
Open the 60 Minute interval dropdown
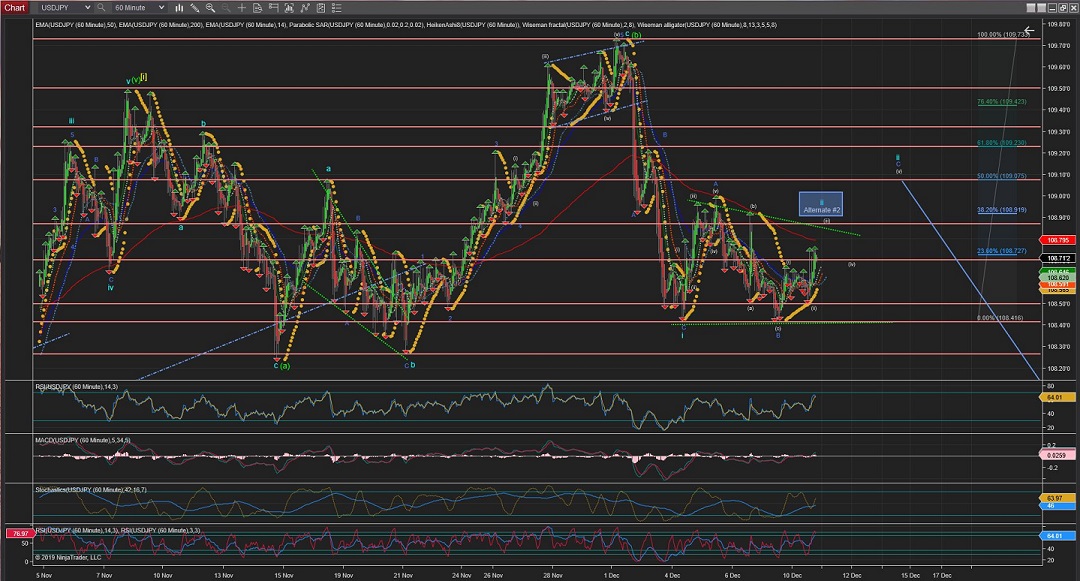[x=139, y=8]
